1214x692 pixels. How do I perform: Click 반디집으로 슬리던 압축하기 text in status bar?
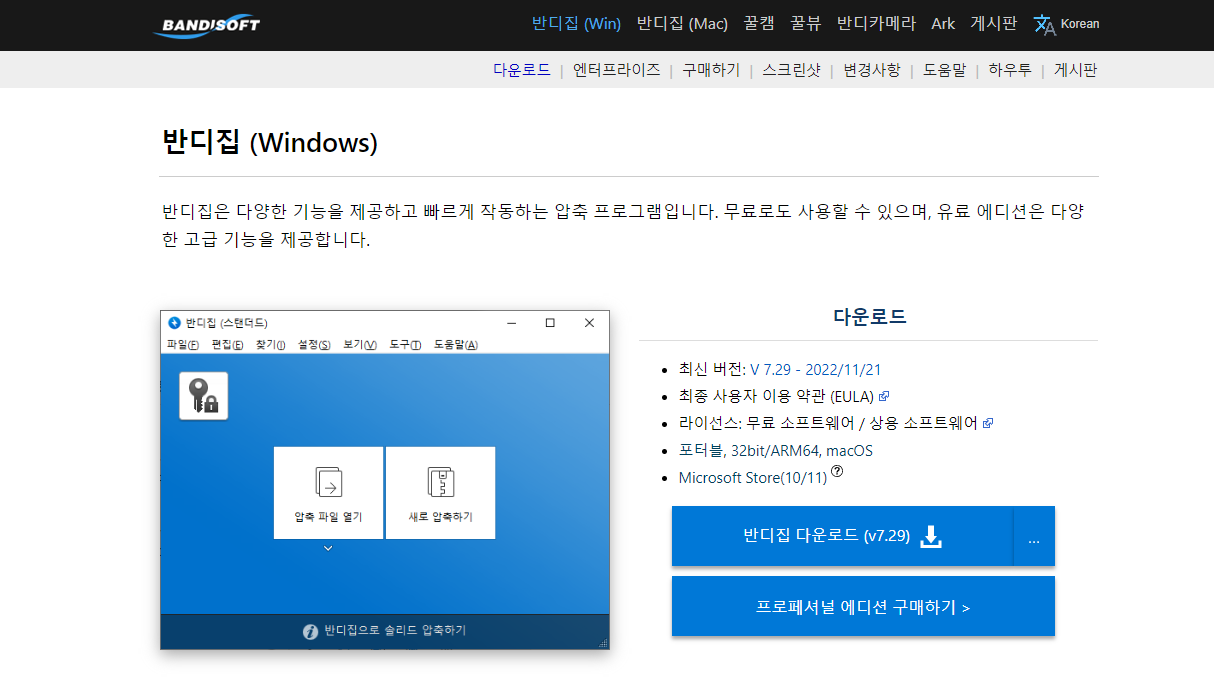coord(395,631)
